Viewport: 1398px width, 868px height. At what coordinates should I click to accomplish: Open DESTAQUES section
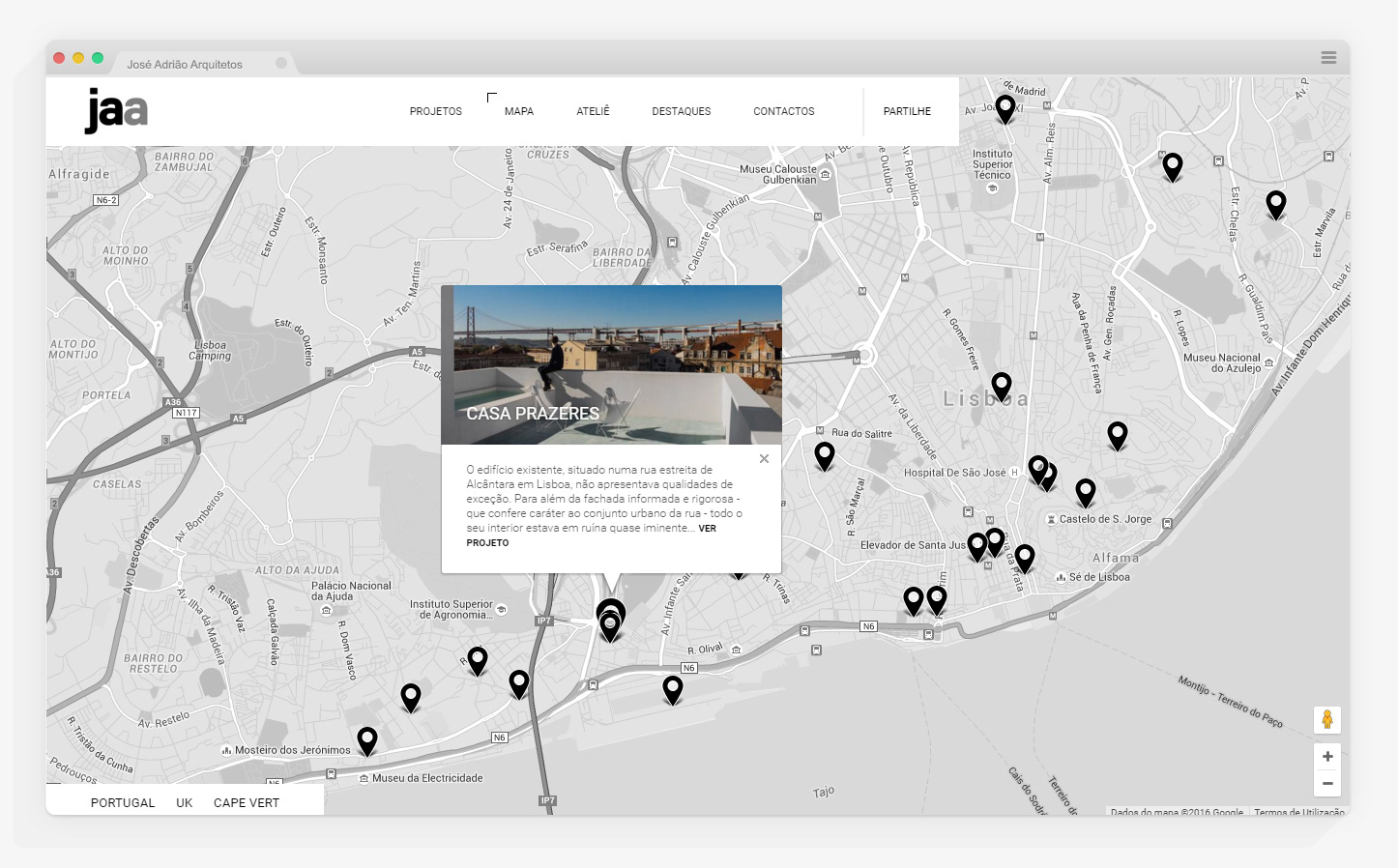coord(681,112)
